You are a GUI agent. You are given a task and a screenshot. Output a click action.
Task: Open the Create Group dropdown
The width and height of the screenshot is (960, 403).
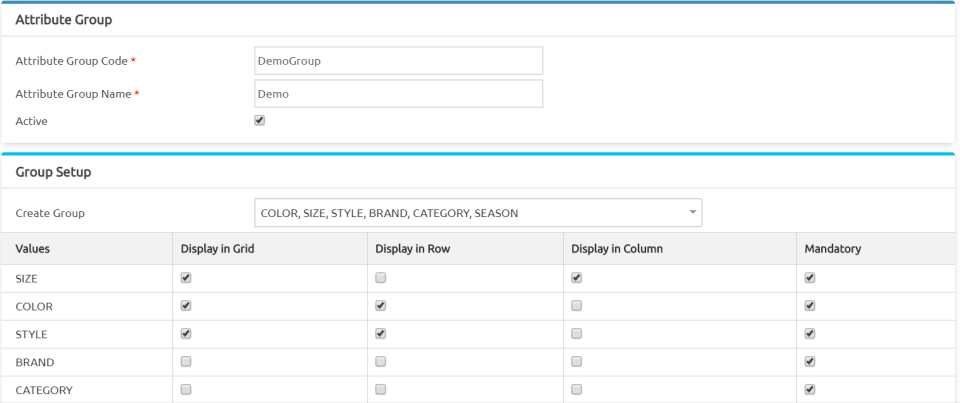[478, 213]
